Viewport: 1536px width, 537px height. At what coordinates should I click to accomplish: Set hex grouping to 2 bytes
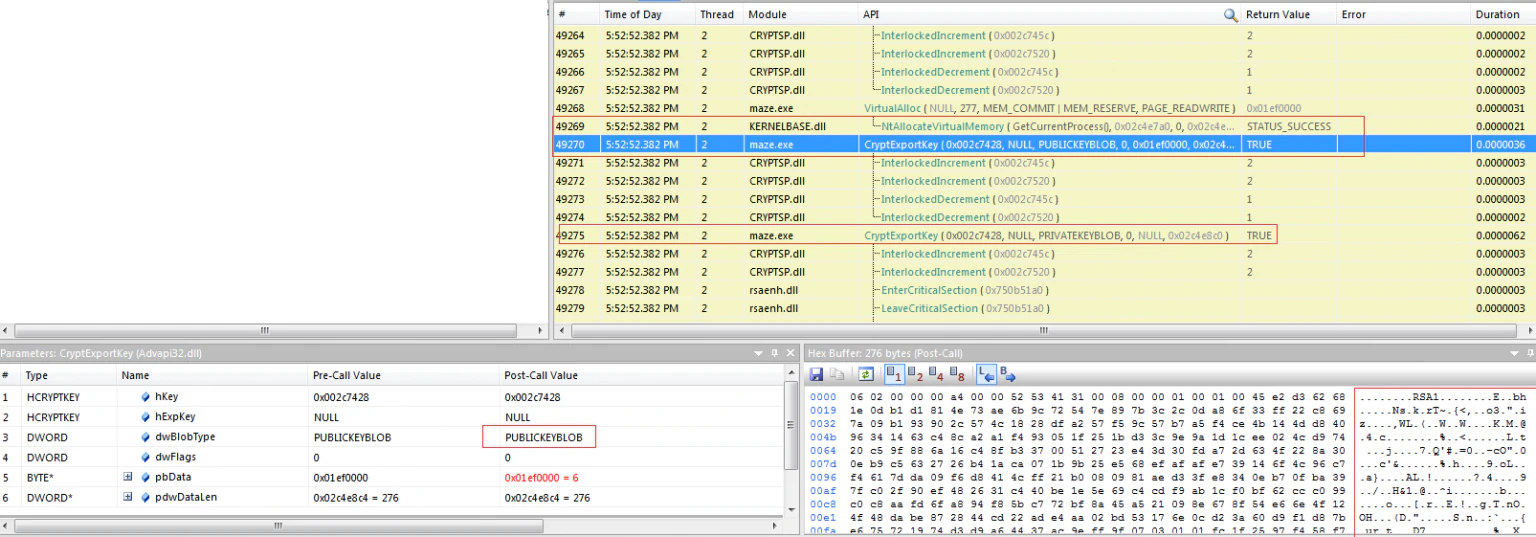(916, 375)
